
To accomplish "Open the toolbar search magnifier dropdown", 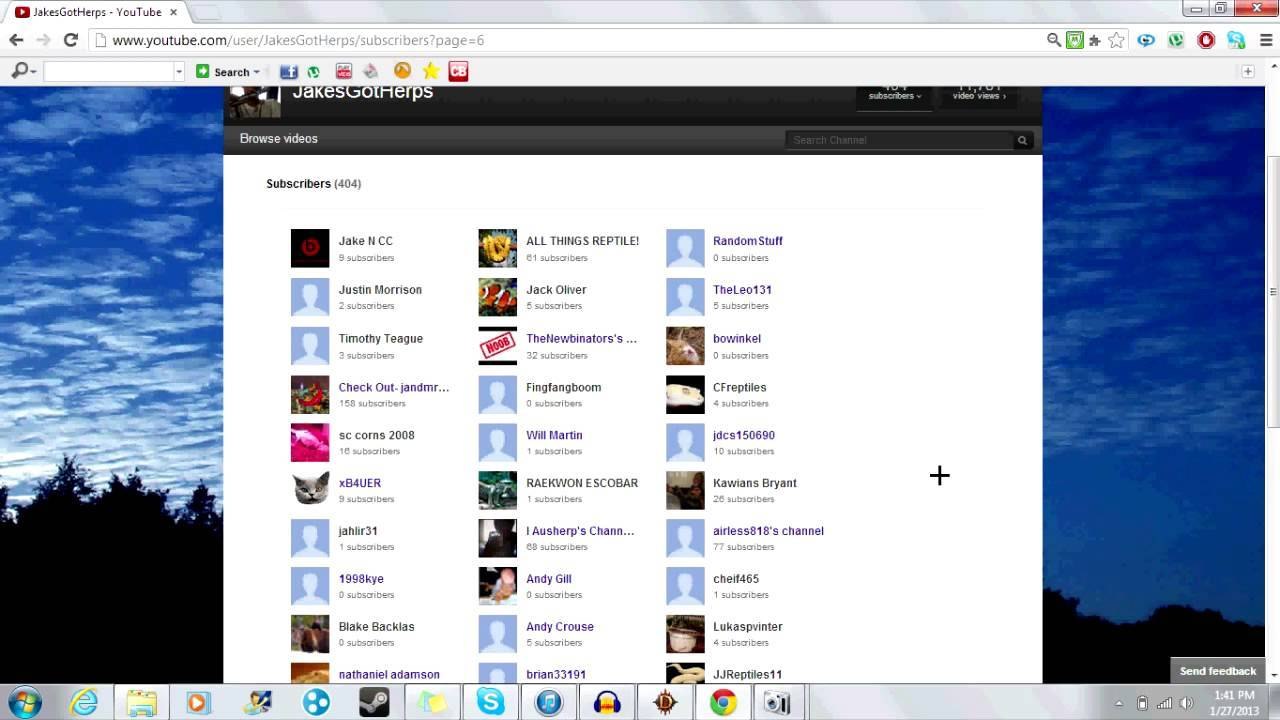I will (23, 71).
